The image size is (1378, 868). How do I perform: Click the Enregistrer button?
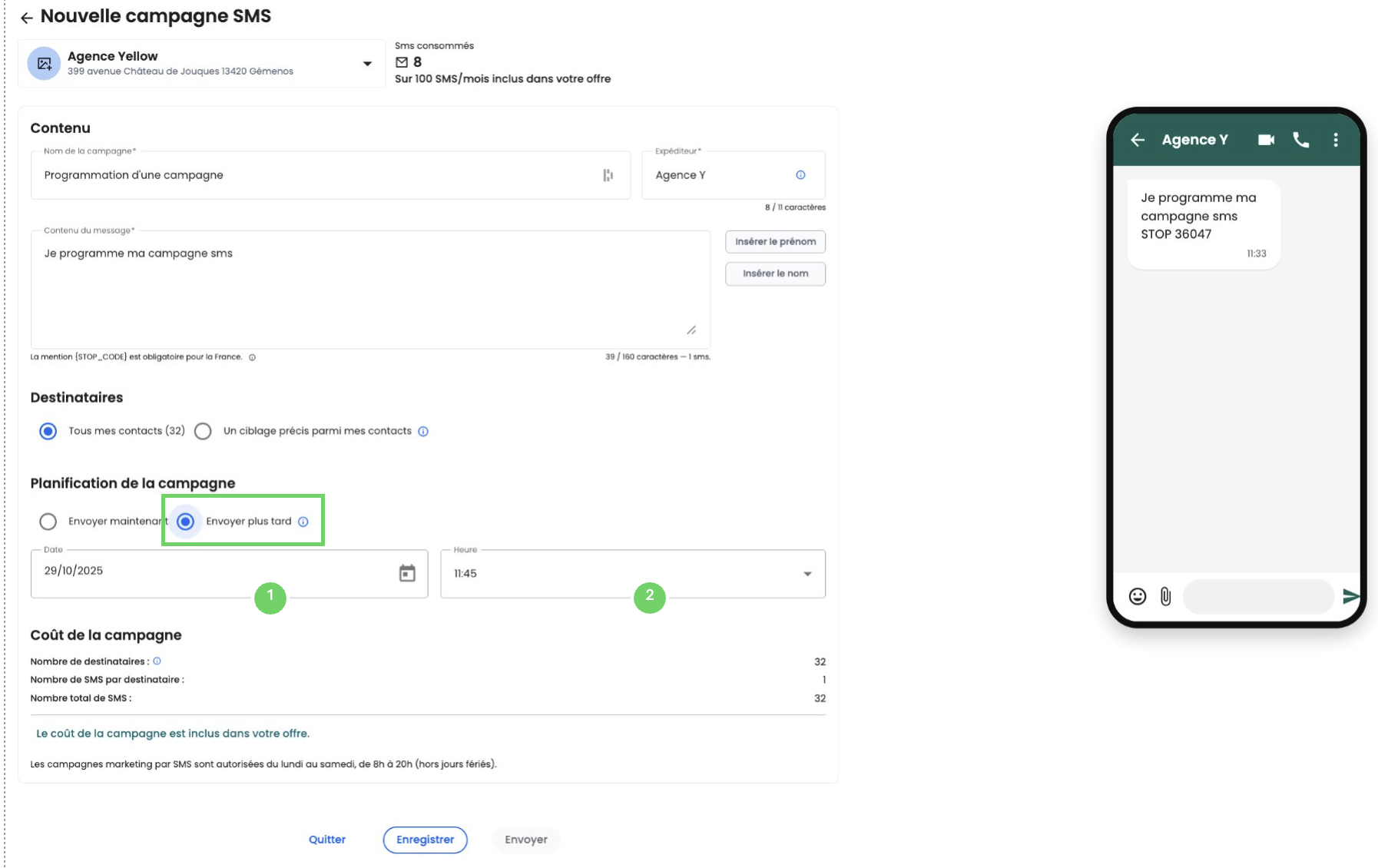pos(425,840)
